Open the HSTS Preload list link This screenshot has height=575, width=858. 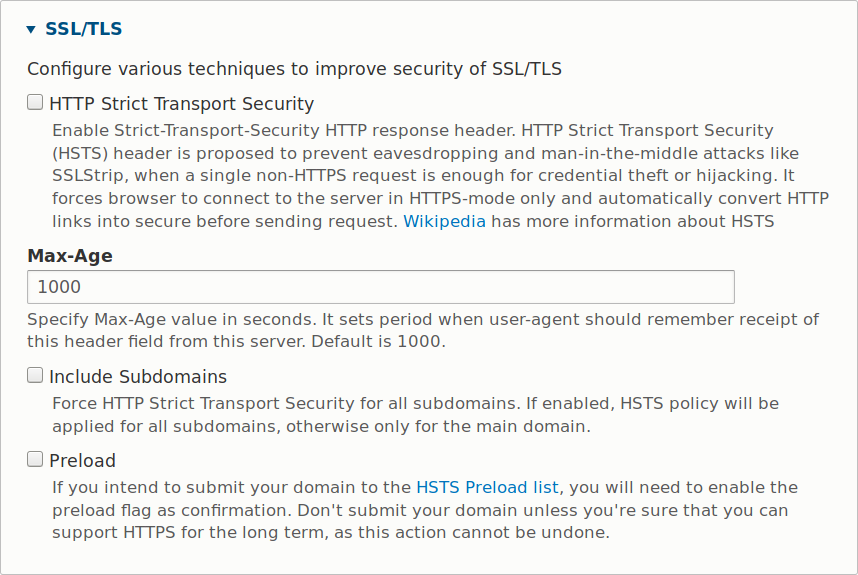pyautogui.click(x=487, y=488)
